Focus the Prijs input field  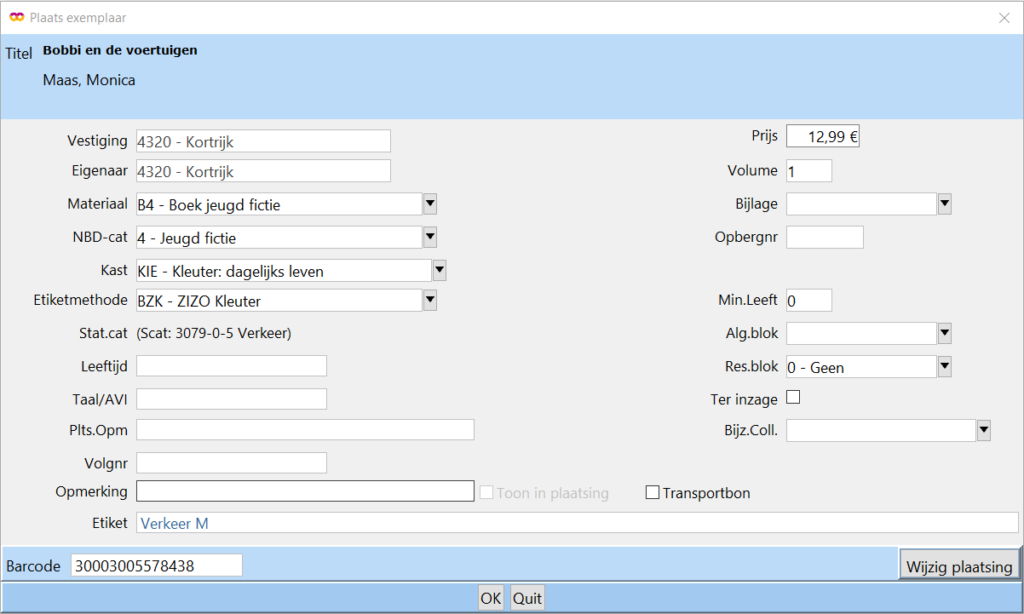pyautogui.click(x=822, y=137)
